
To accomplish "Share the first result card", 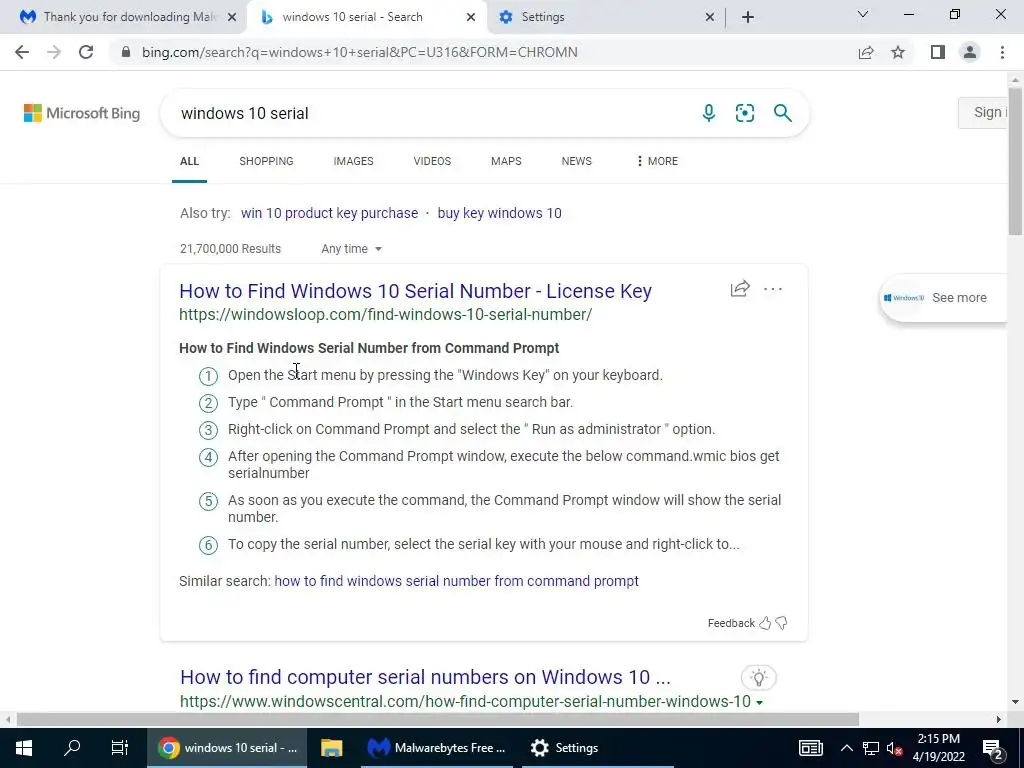I will (x=740, y=289).
